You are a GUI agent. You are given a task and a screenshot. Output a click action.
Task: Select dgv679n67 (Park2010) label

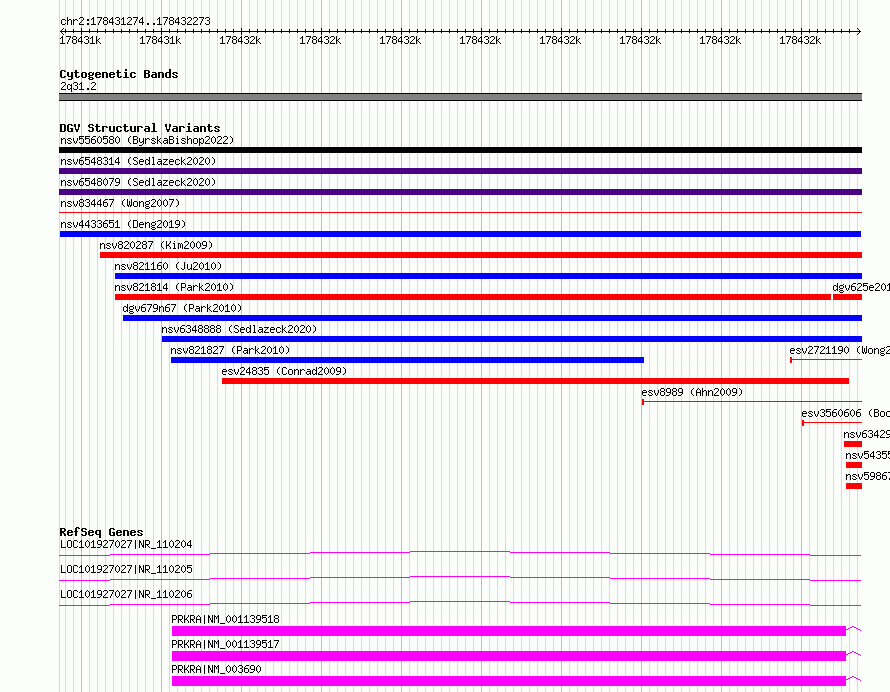click(x=182, y=308)
